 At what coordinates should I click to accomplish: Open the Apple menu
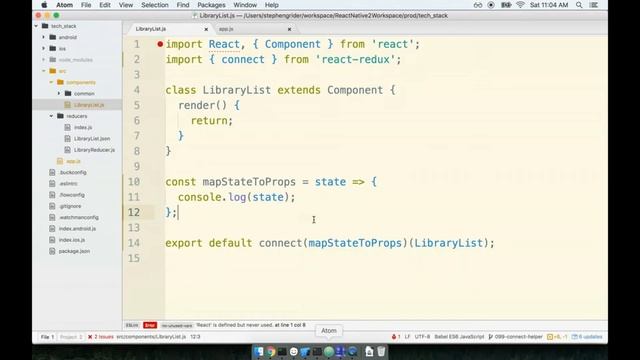click(x=44, y=5)
